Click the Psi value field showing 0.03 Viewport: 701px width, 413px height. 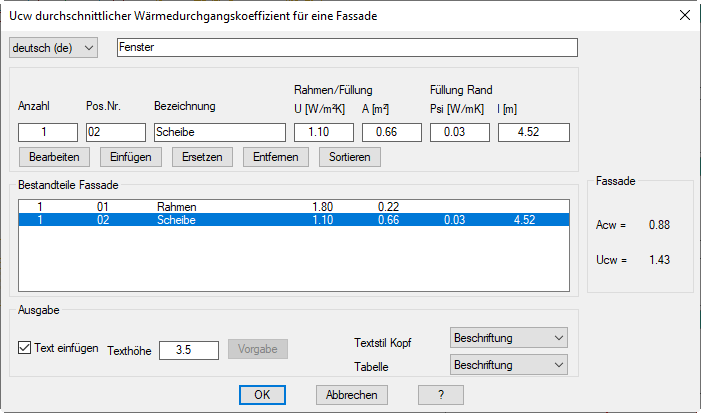tap(460, 132)
